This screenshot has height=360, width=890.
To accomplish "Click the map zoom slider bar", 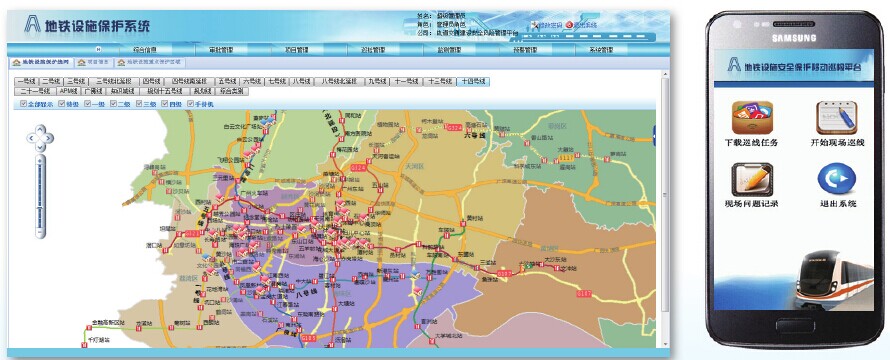I will pos(40,196).
